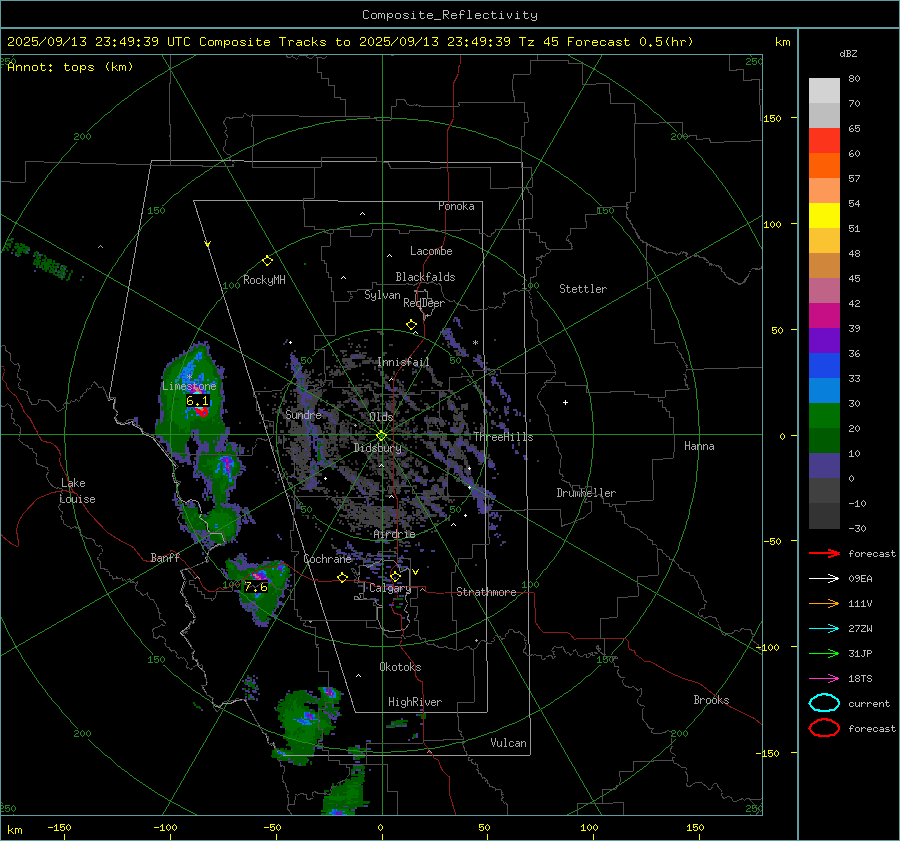Click the Banff label
The image size is (900, 841).
tap(165, 557)
